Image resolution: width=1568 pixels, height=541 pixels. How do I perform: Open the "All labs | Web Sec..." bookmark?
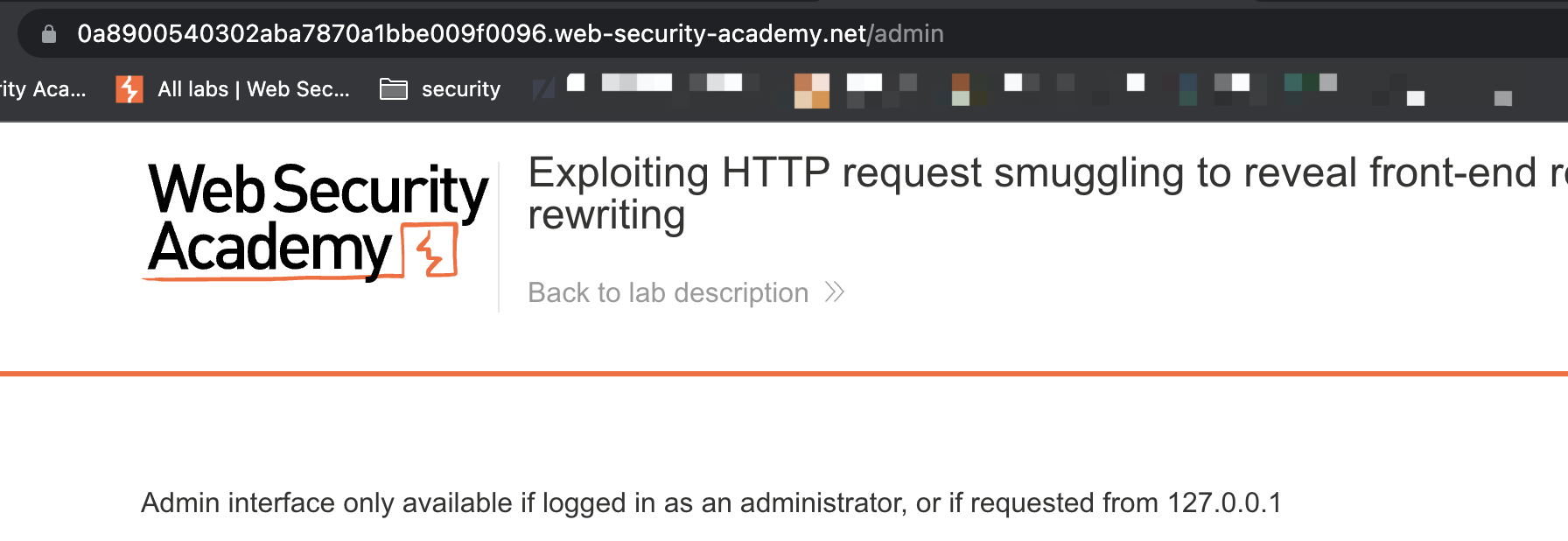click(x=253, y=89)
